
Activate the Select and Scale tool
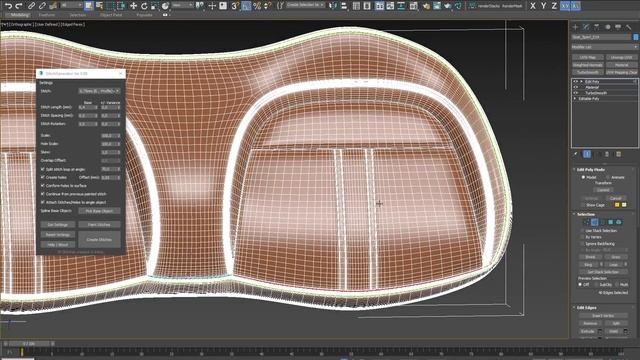[154, 6]
